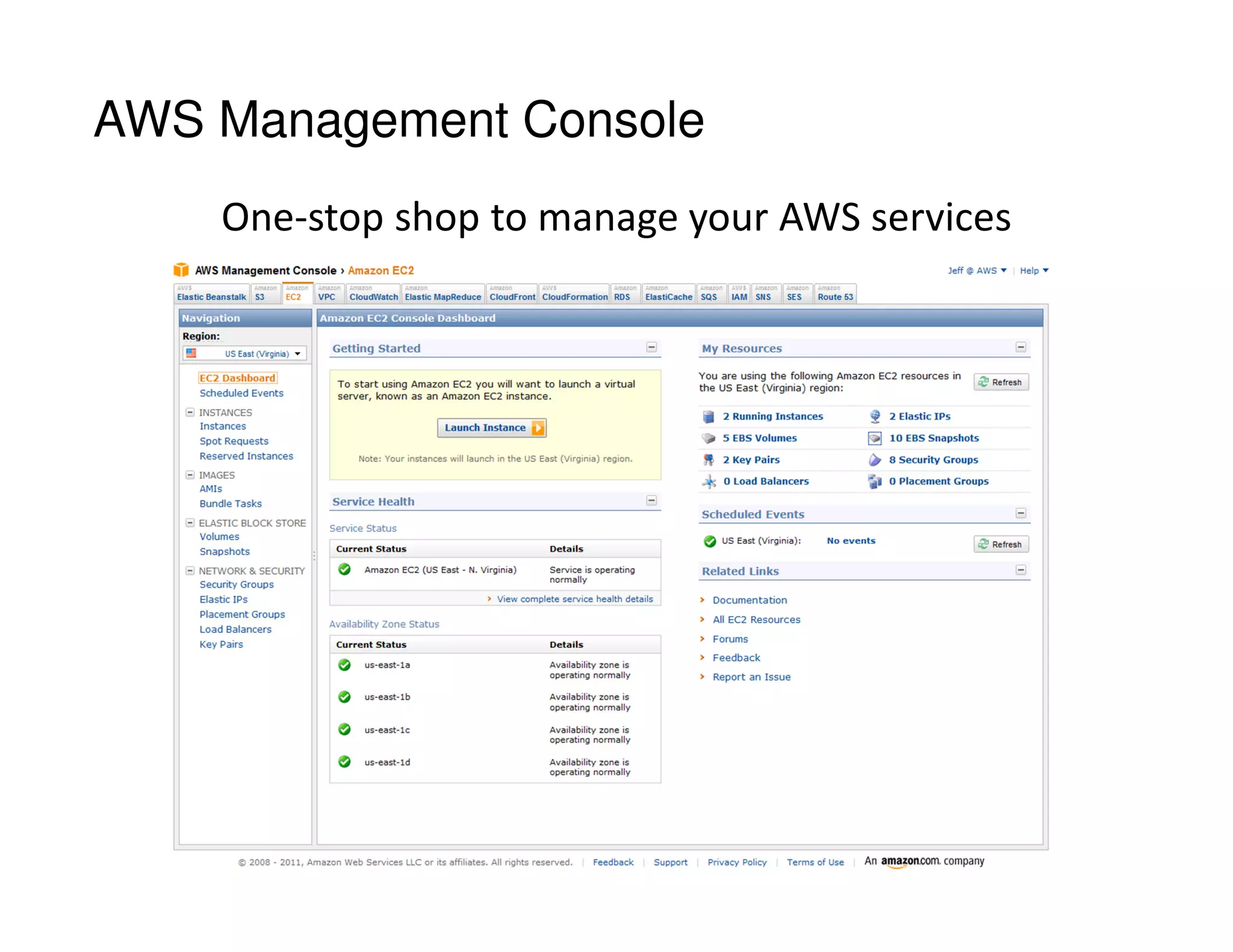Open the All EC2 Resources link
This screenshot has height=952, width=1233.
pyautogui.click(x=757, y=620)
